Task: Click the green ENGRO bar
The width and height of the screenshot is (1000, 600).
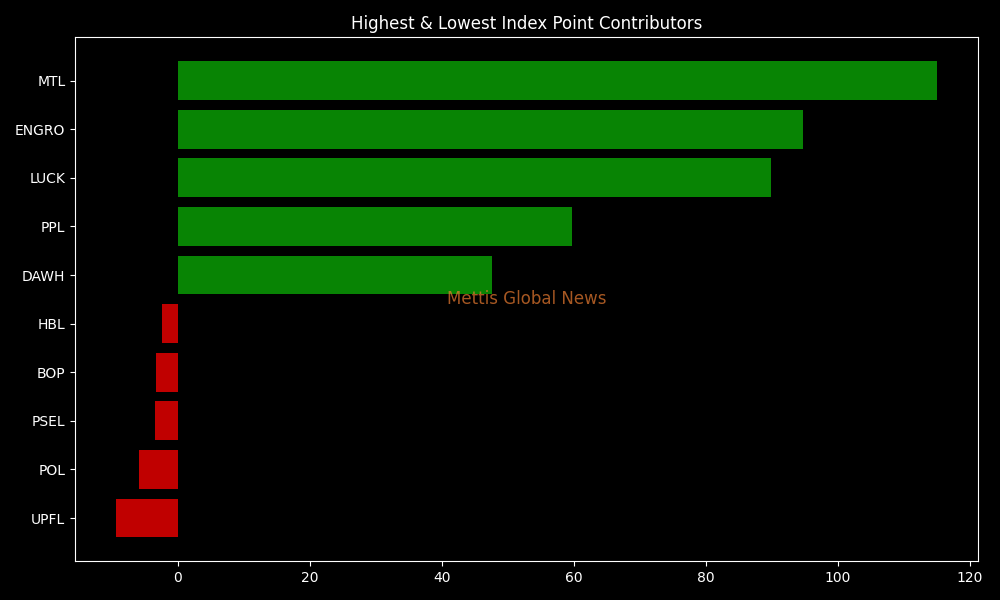Action: tap(490, 129)
